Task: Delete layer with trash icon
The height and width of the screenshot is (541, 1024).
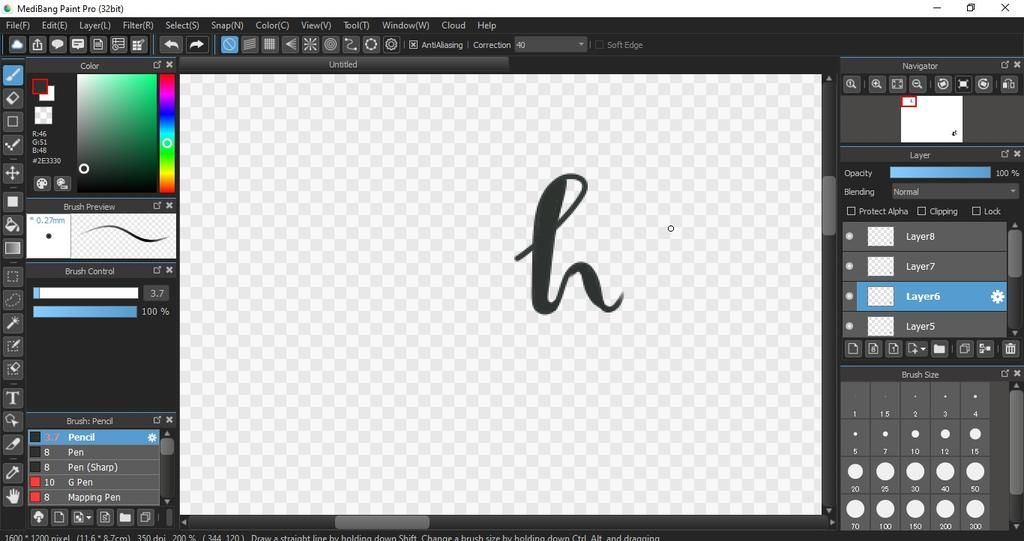Action: pos(1010,349)
